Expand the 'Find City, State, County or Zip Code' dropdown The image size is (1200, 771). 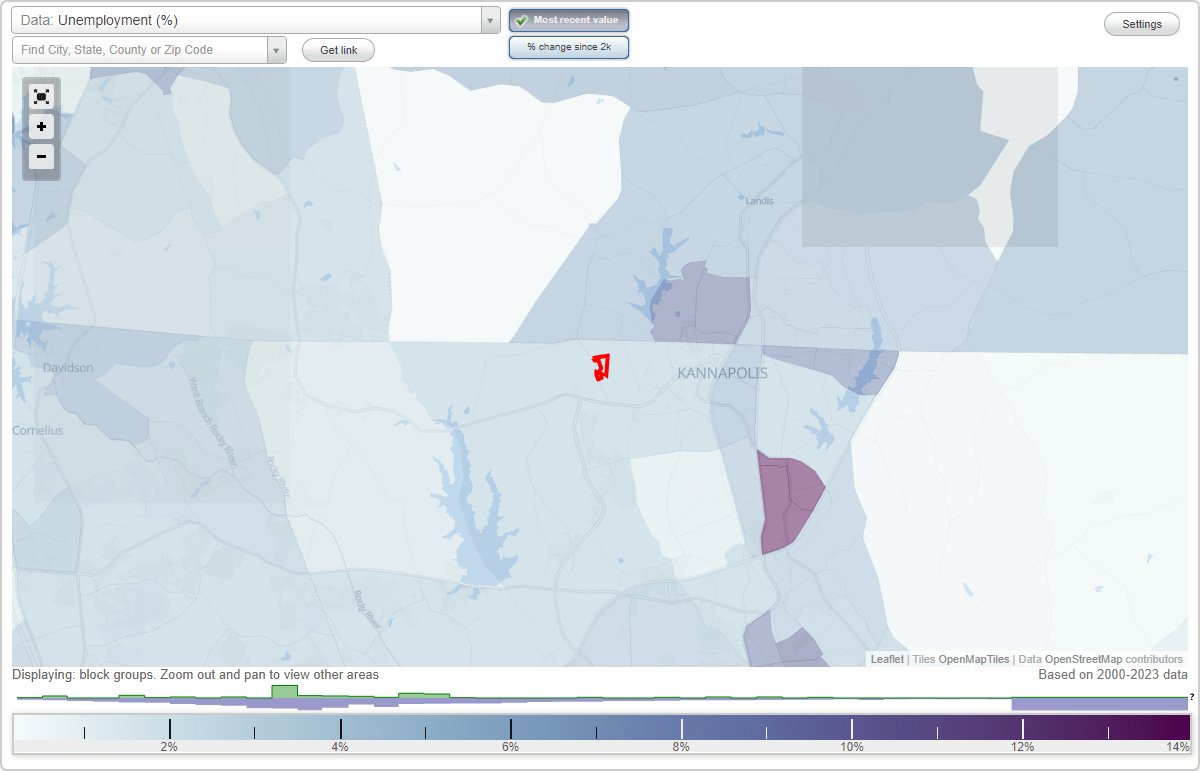(x=276, y=49)
